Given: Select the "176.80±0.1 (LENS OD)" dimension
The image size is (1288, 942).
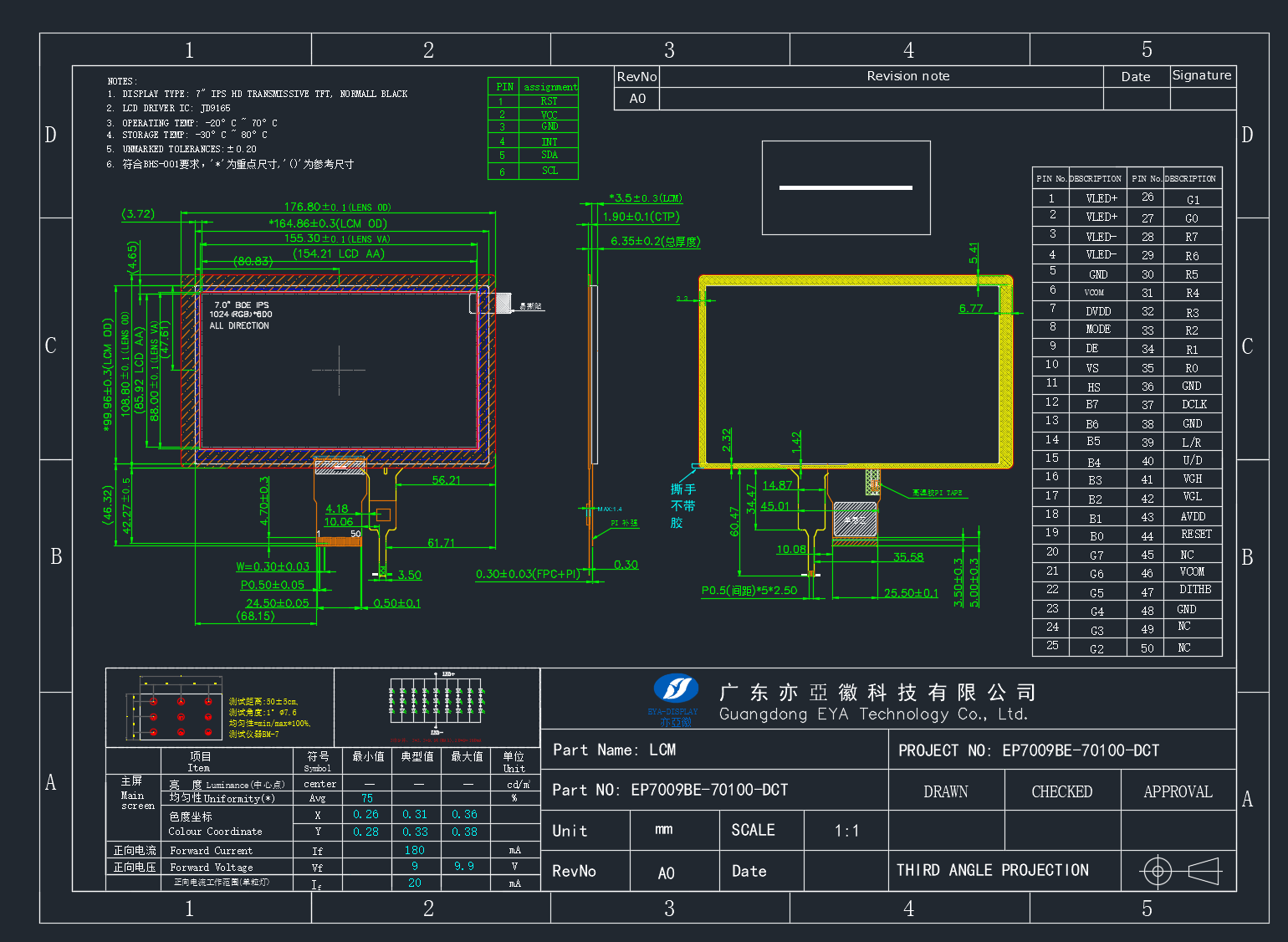Looking at the screenshot, I should (337, 207).
